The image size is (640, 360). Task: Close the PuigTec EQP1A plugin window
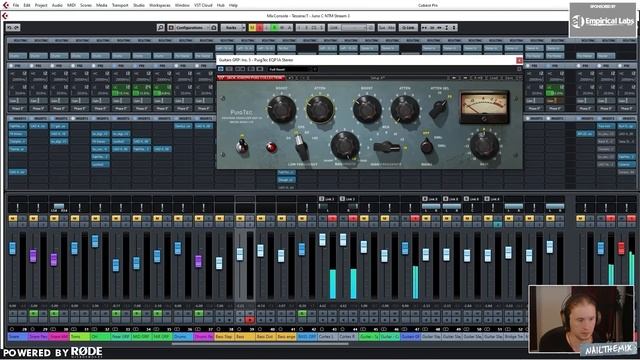tap(519, 60)
